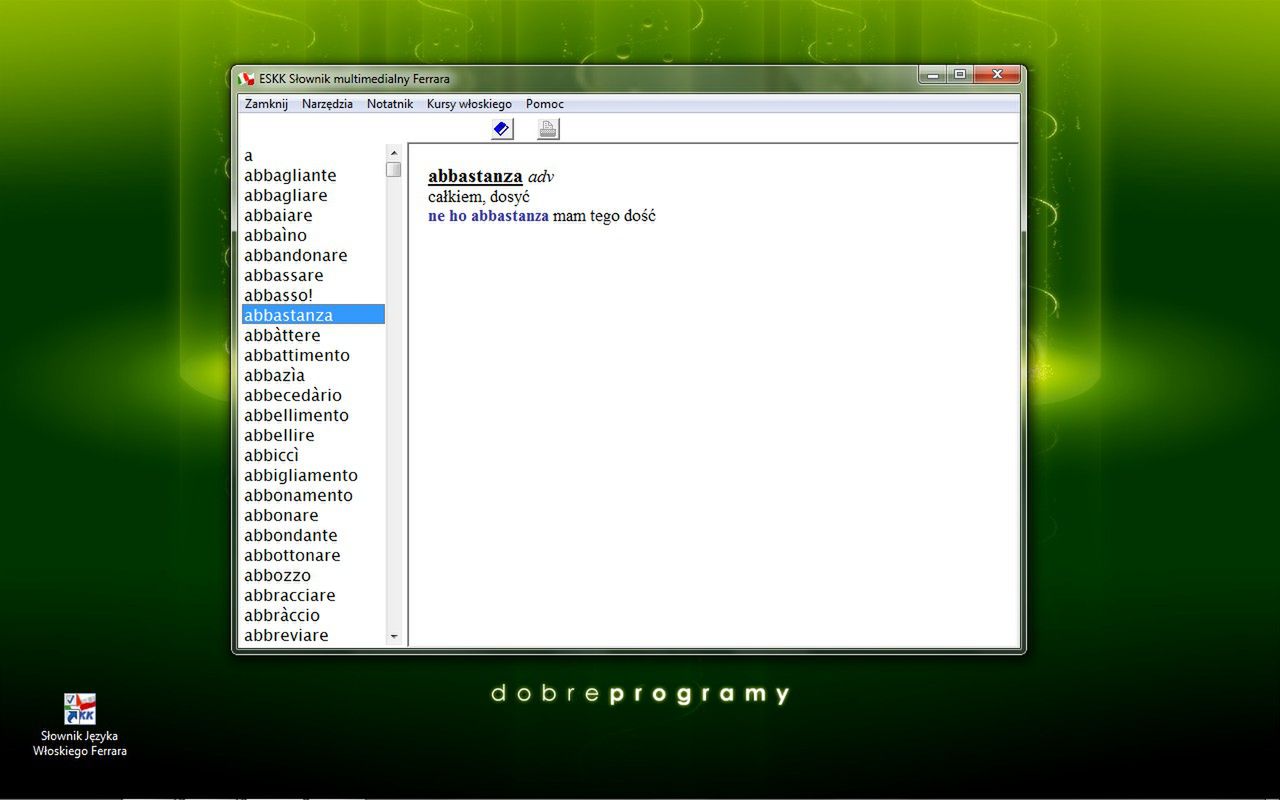This screenshot has width=1280, height=800.
Task: Select the word 'a' in the list
Action: coord(313,155)
